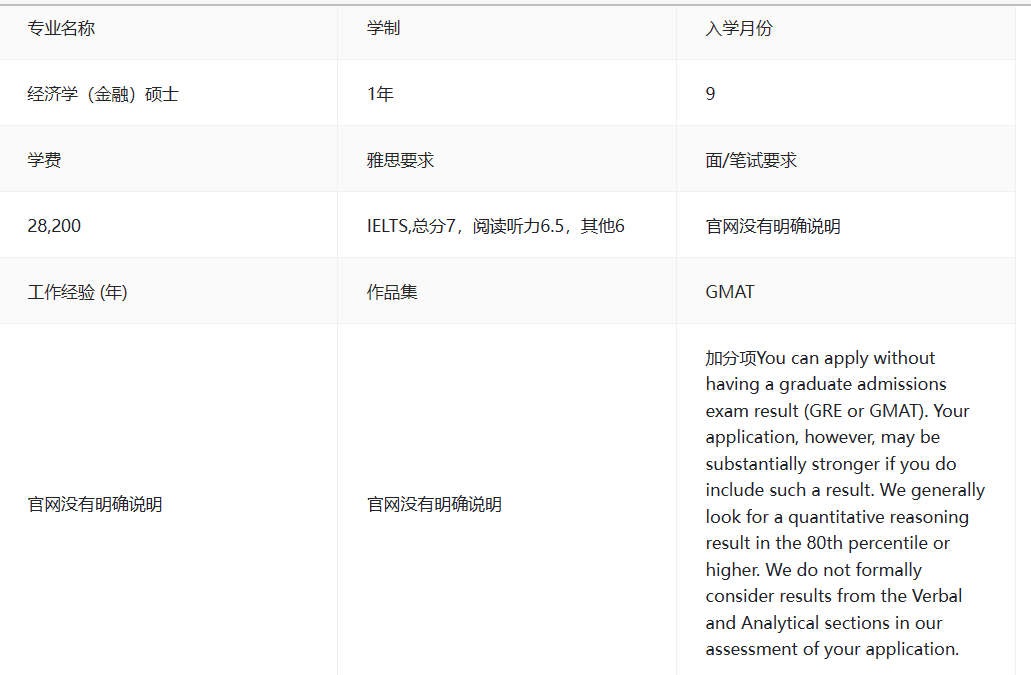Viewport: 1031px width, 675px height.
Task: Click the 面/笔试要求 header cell
Action: 751,160
